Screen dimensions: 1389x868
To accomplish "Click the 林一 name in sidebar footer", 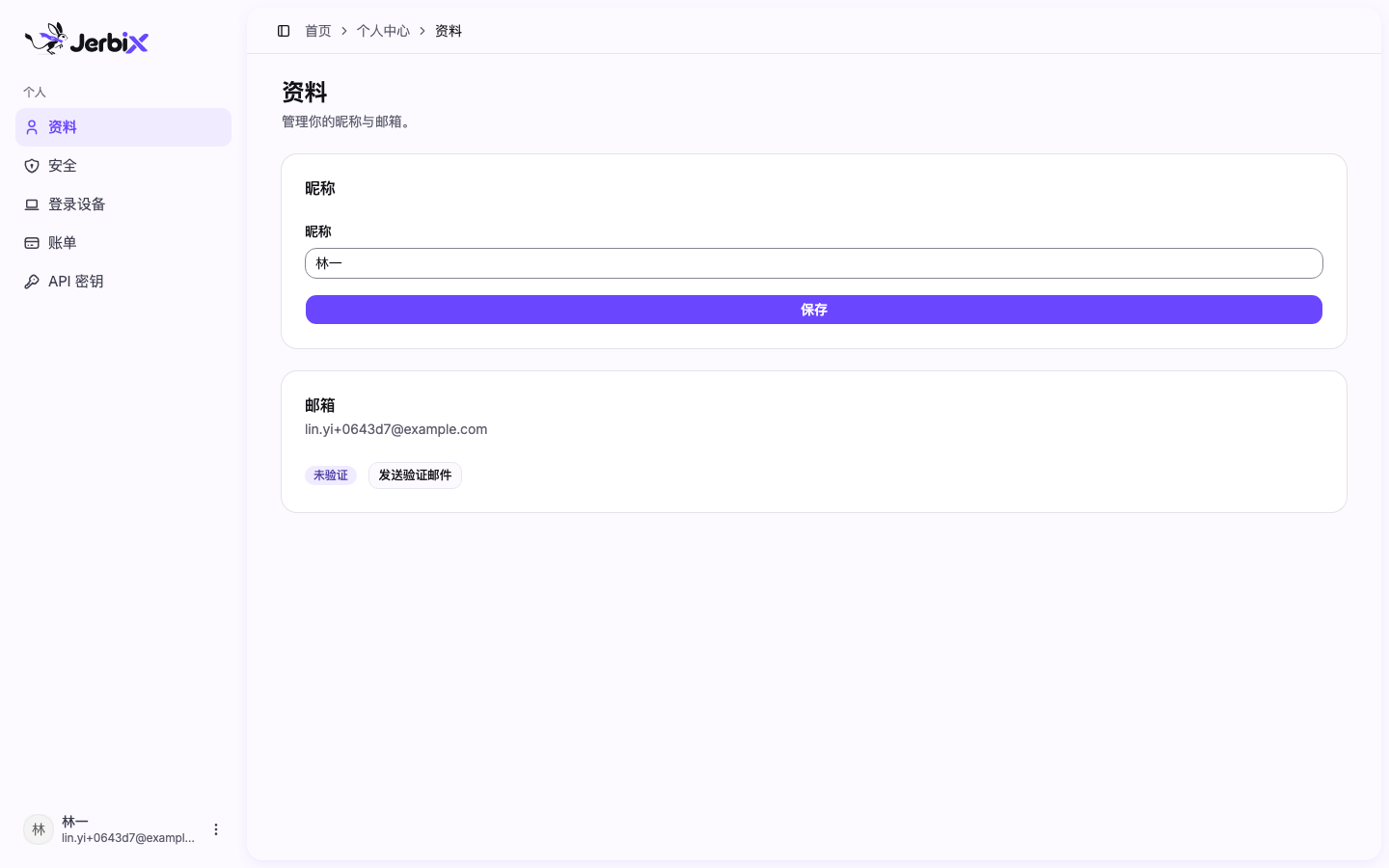I will point(75,822).
